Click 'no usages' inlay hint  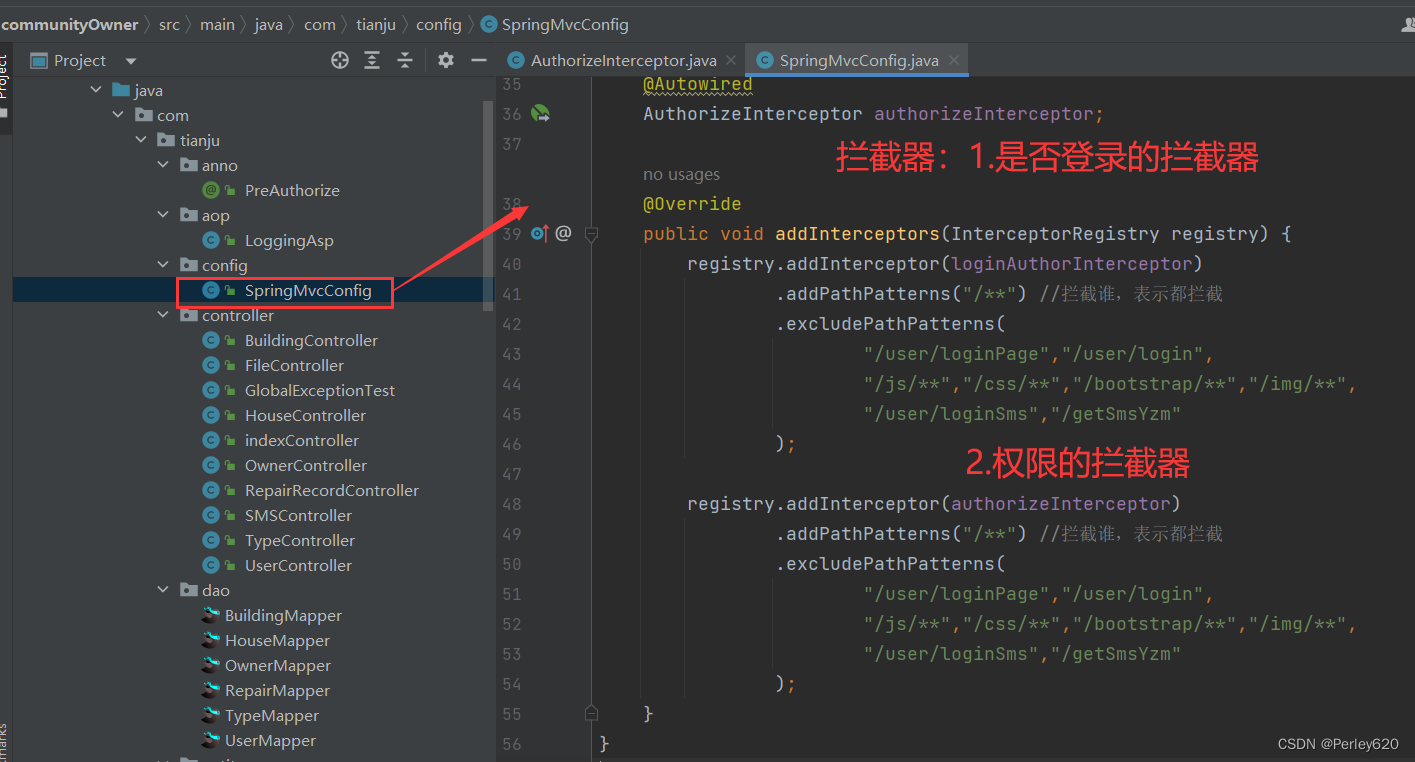681,174
